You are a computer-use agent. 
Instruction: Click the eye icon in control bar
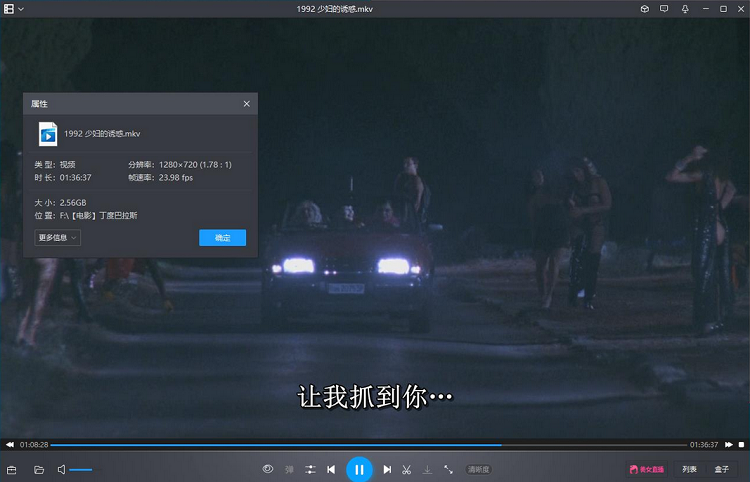tap(268, 469)
